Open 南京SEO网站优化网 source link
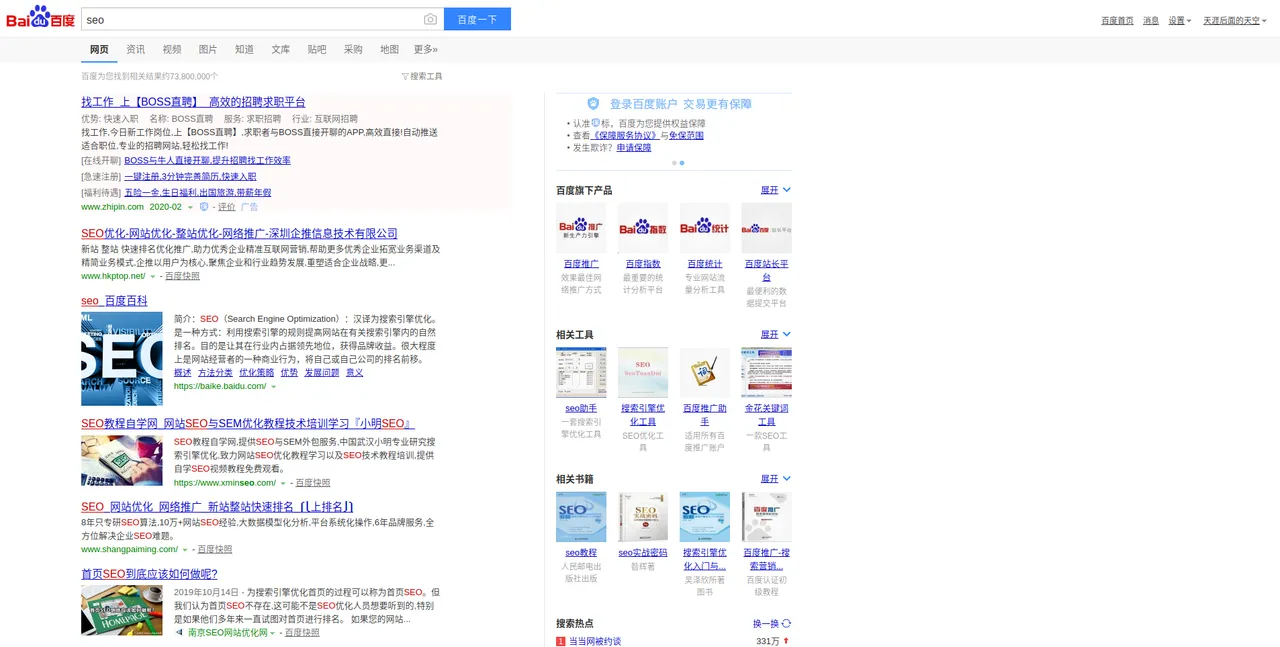This screenshot has width=1280, height=647. [x=228, y=633]
